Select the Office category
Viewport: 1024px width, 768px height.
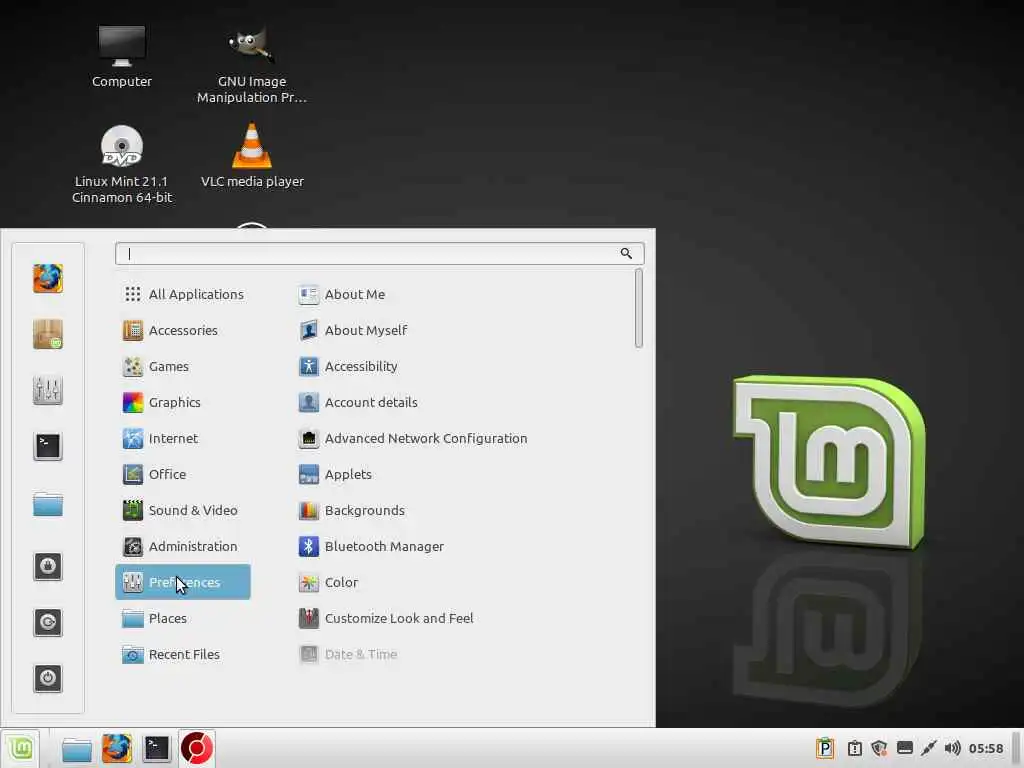(183, 474)
